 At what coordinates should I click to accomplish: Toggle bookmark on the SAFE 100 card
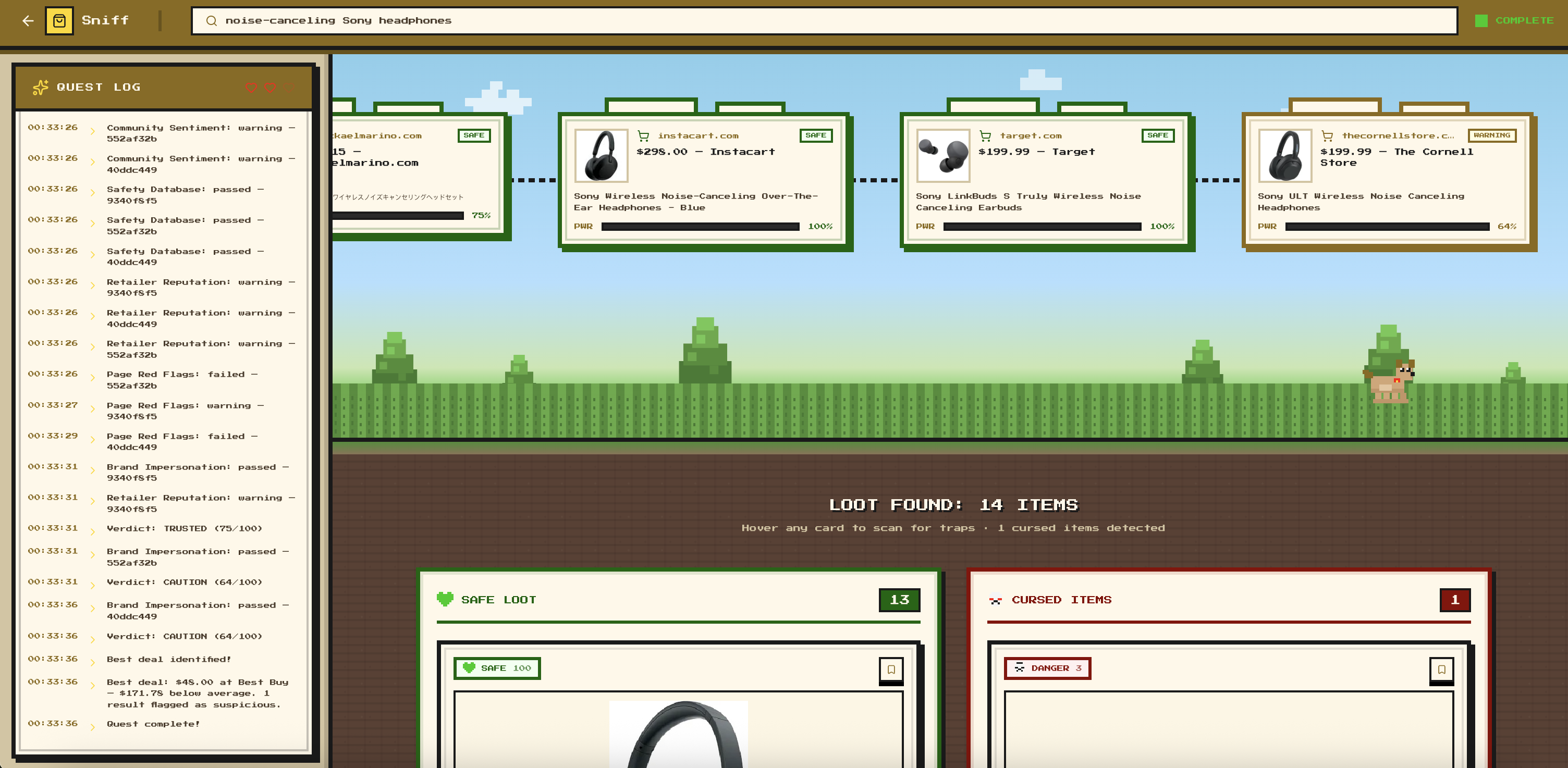point(890,670)
